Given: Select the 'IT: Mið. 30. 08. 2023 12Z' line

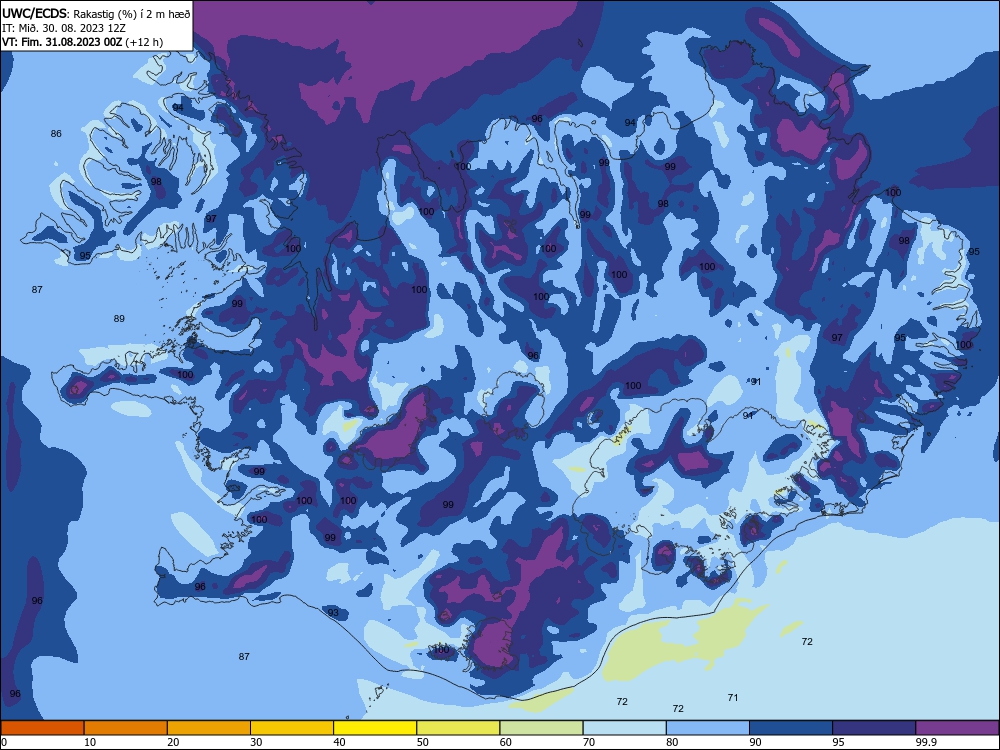Looking at the screenshot, I should [x=63, y=28].
